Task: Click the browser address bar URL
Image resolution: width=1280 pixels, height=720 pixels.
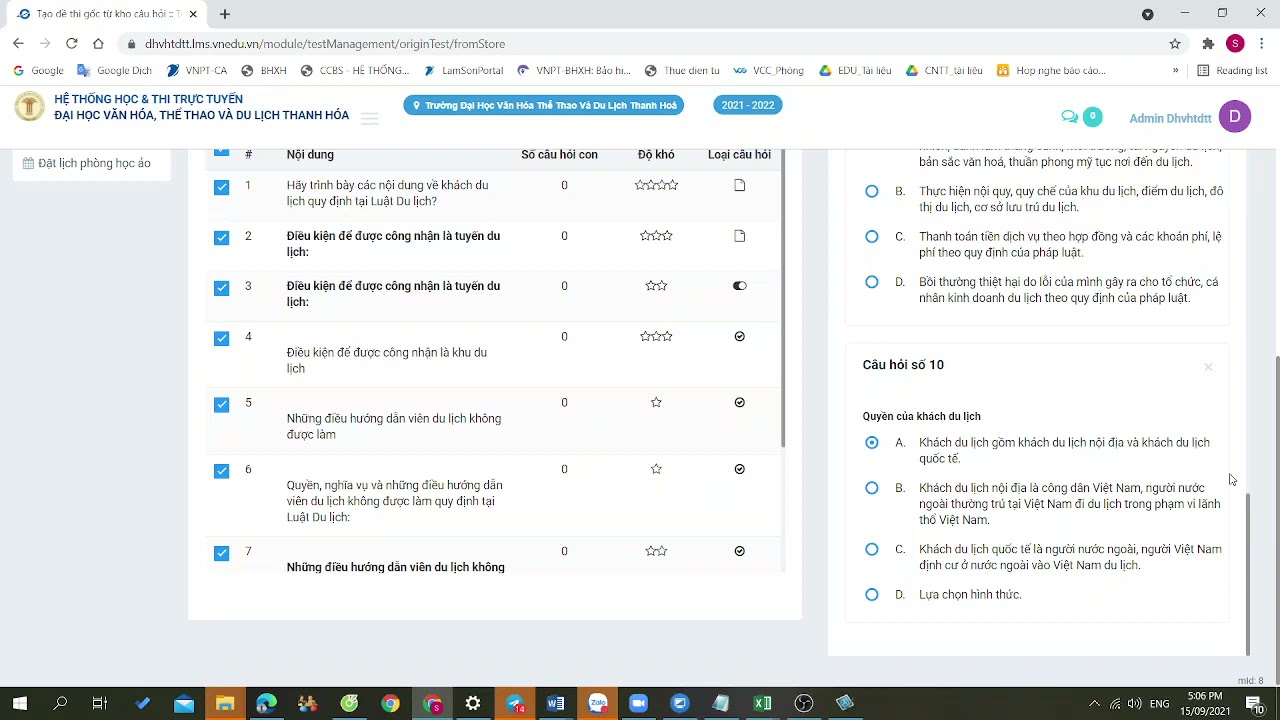Action: coord(325,44)
